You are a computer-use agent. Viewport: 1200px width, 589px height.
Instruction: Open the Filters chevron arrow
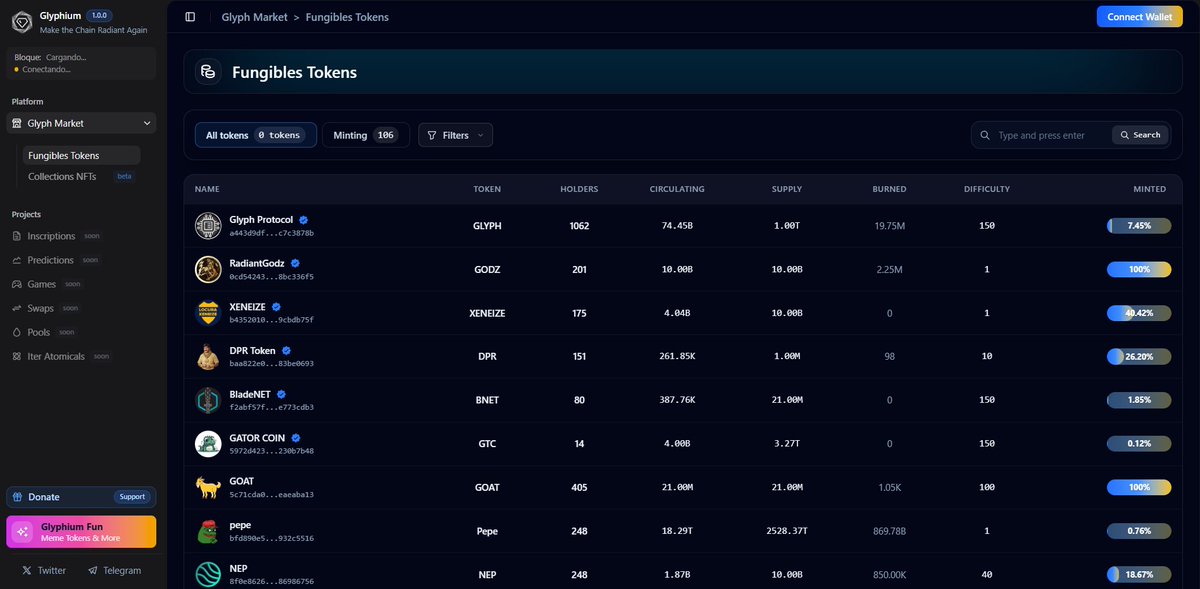(481, 135)
